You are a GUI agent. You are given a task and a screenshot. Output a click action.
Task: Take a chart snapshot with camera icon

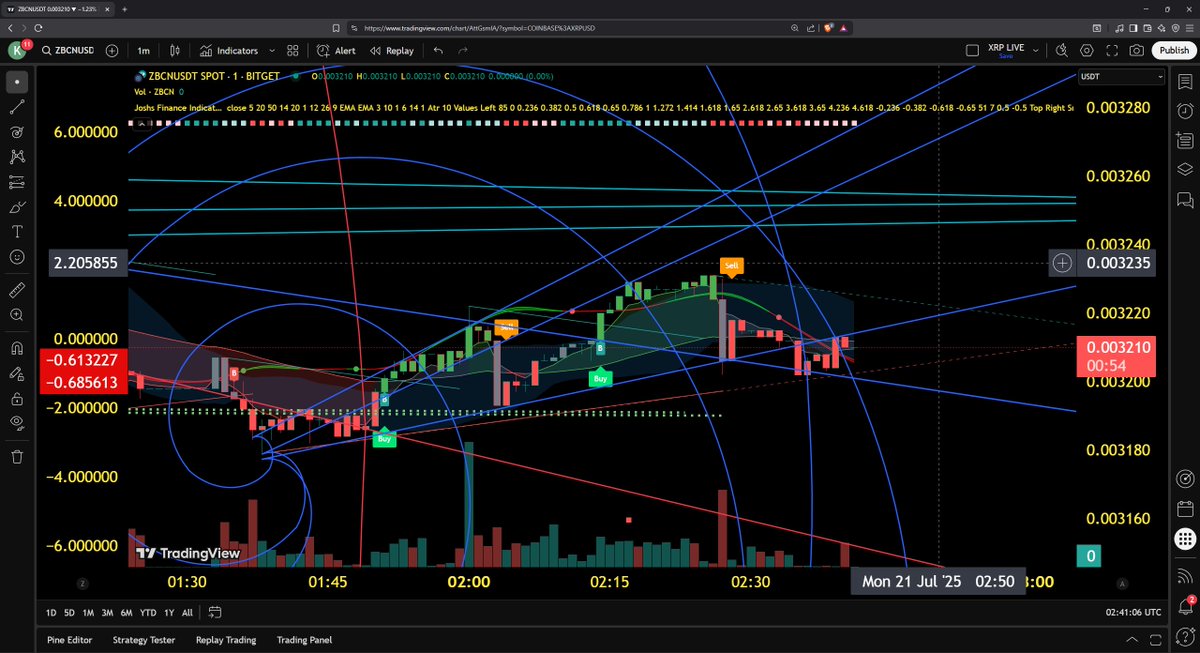point(1137,50)
